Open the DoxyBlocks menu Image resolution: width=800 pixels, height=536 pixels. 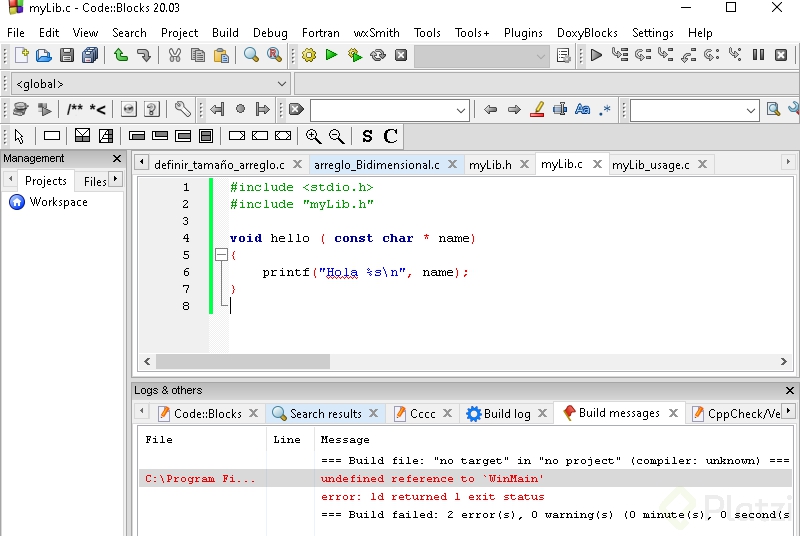point(587,33)
